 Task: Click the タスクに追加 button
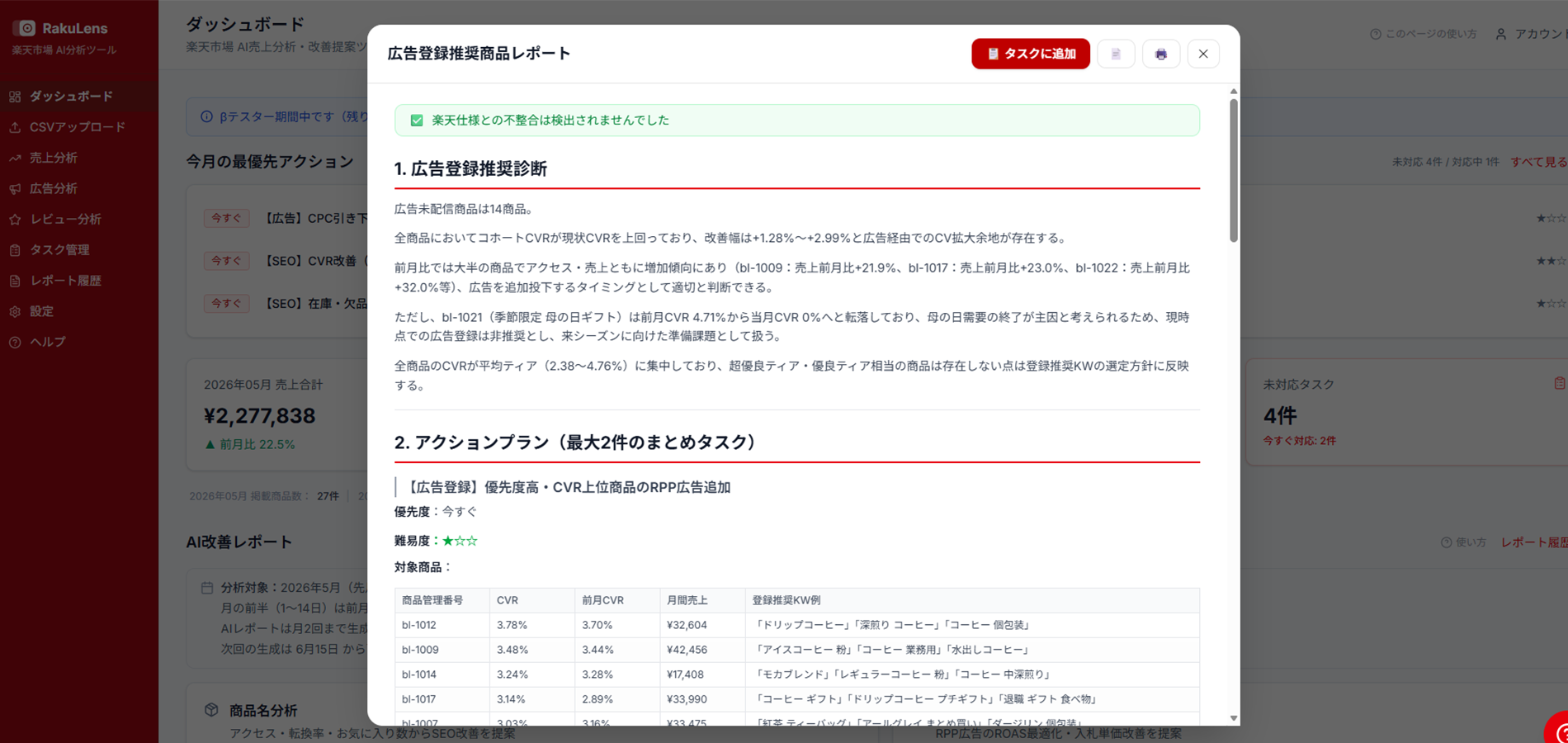1030,54
